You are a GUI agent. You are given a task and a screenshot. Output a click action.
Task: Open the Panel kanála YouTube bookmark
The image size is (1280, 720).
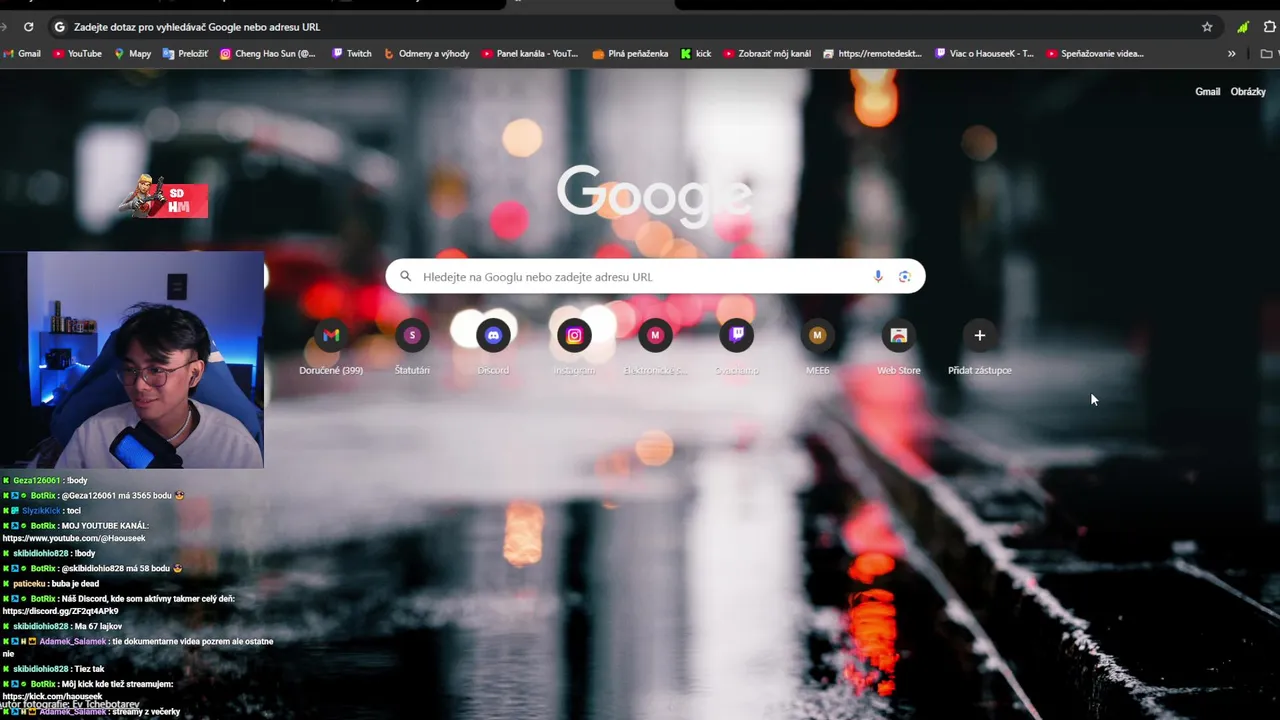coord(529,53)
